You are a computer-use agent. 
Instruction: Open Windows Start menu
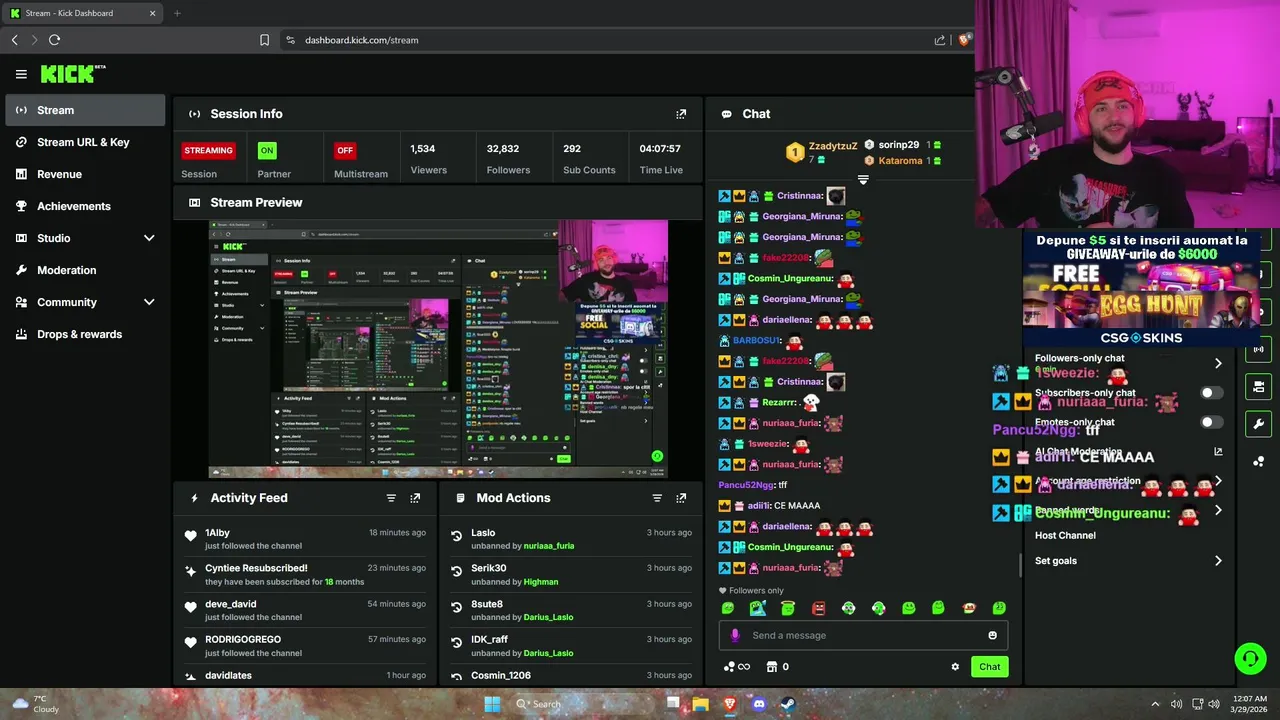point(492,704)
